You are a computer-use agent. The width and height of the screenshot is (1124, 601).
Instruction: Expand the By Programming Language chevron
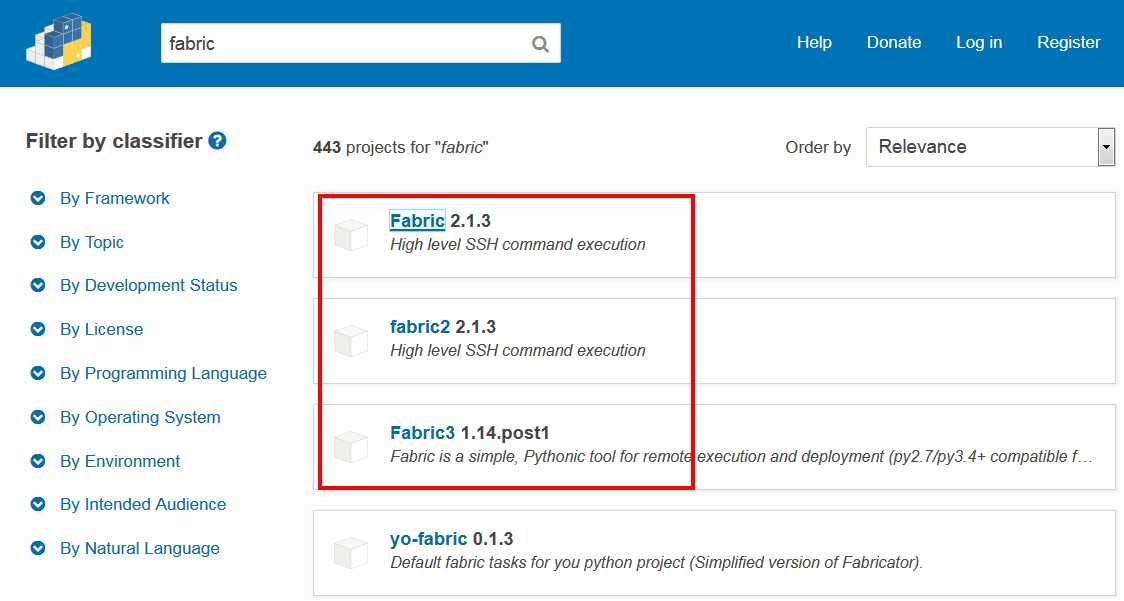coord(38,374)
